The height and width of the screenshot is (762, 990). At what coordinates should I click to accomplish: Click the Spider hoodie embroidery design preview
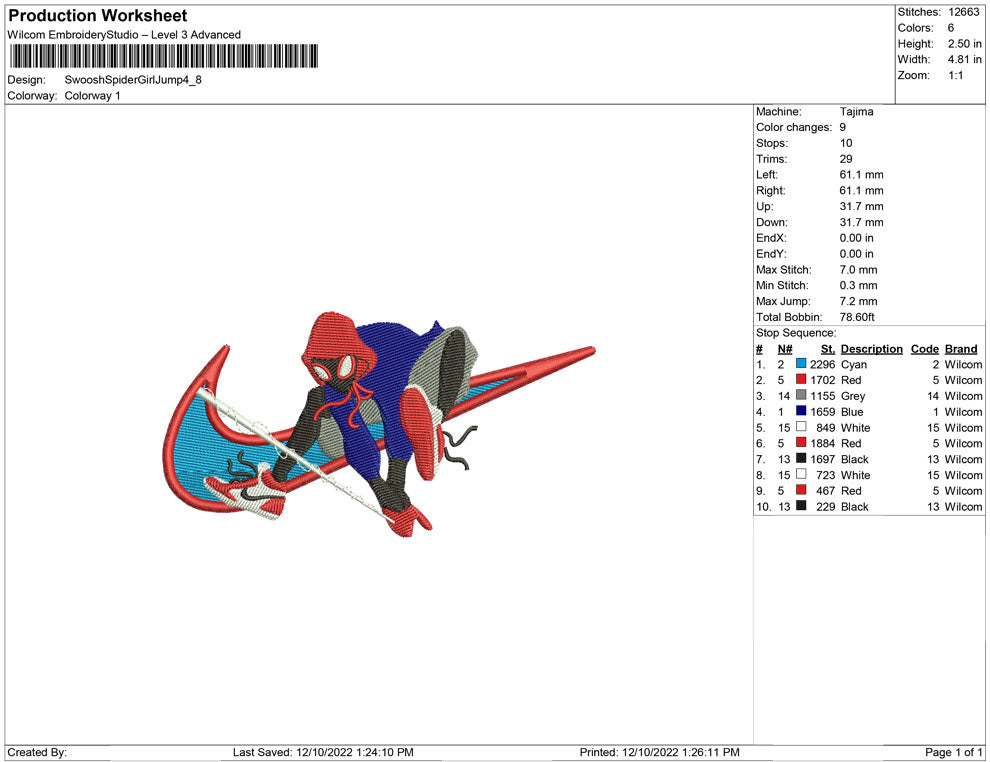pos(379,424)
